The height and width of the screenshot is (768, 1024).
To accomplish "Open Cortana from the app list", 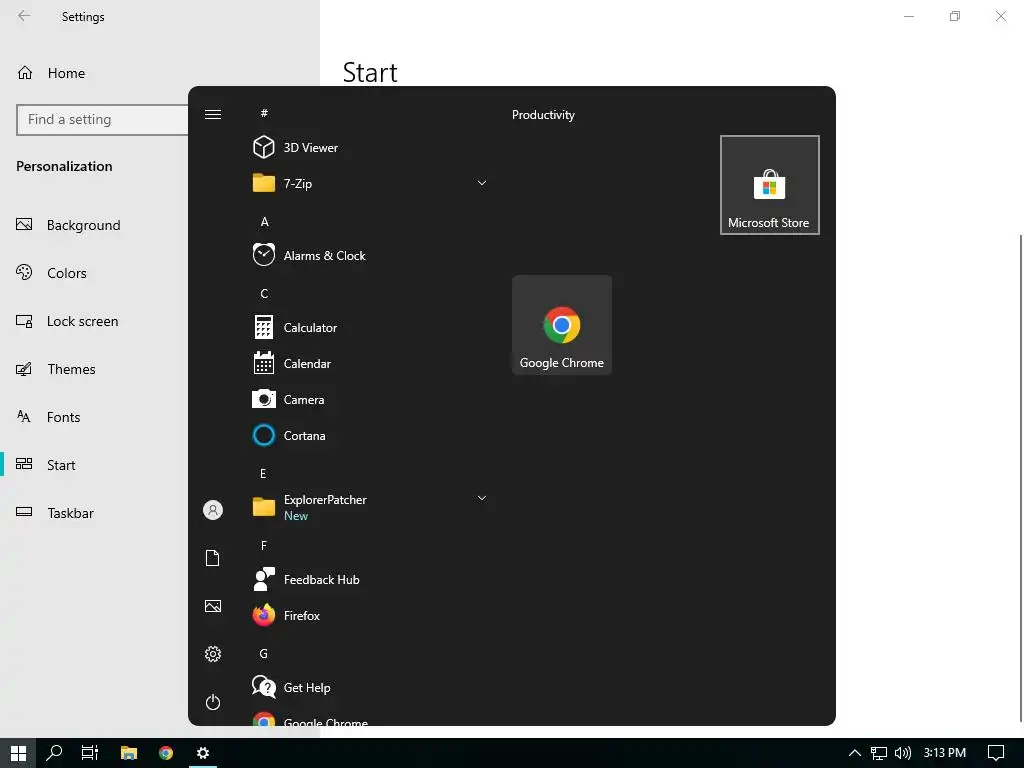I will pyautogui.click(x=370, y=435).
